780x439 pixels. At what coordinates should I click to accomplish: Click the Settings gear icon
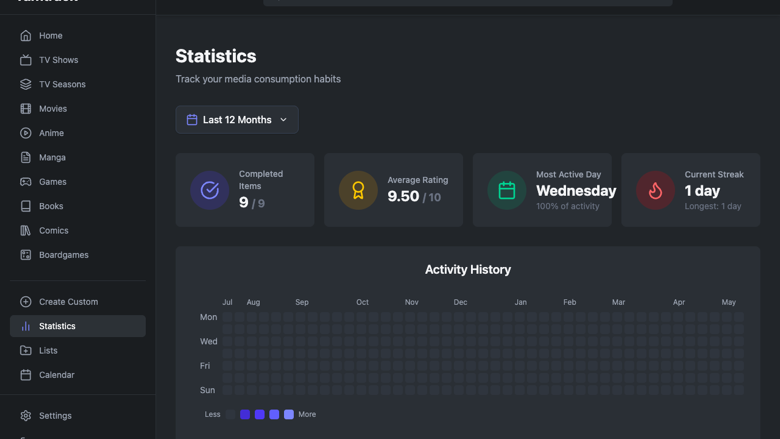(25, 416)
